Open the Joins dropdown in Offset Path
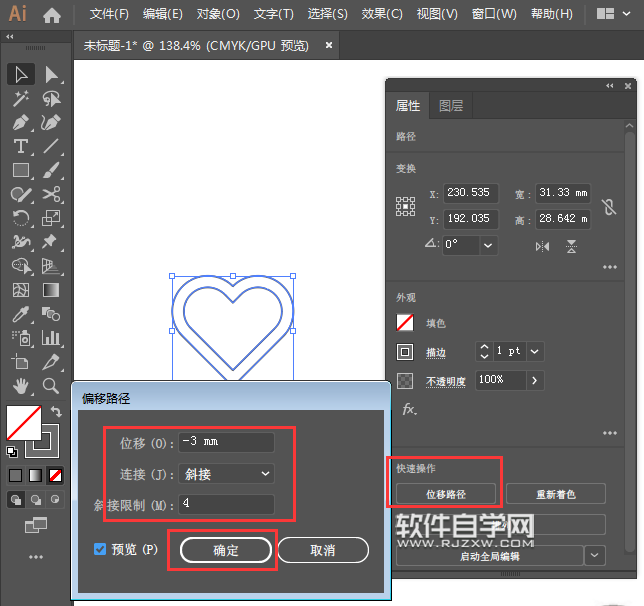 point(227,474)
